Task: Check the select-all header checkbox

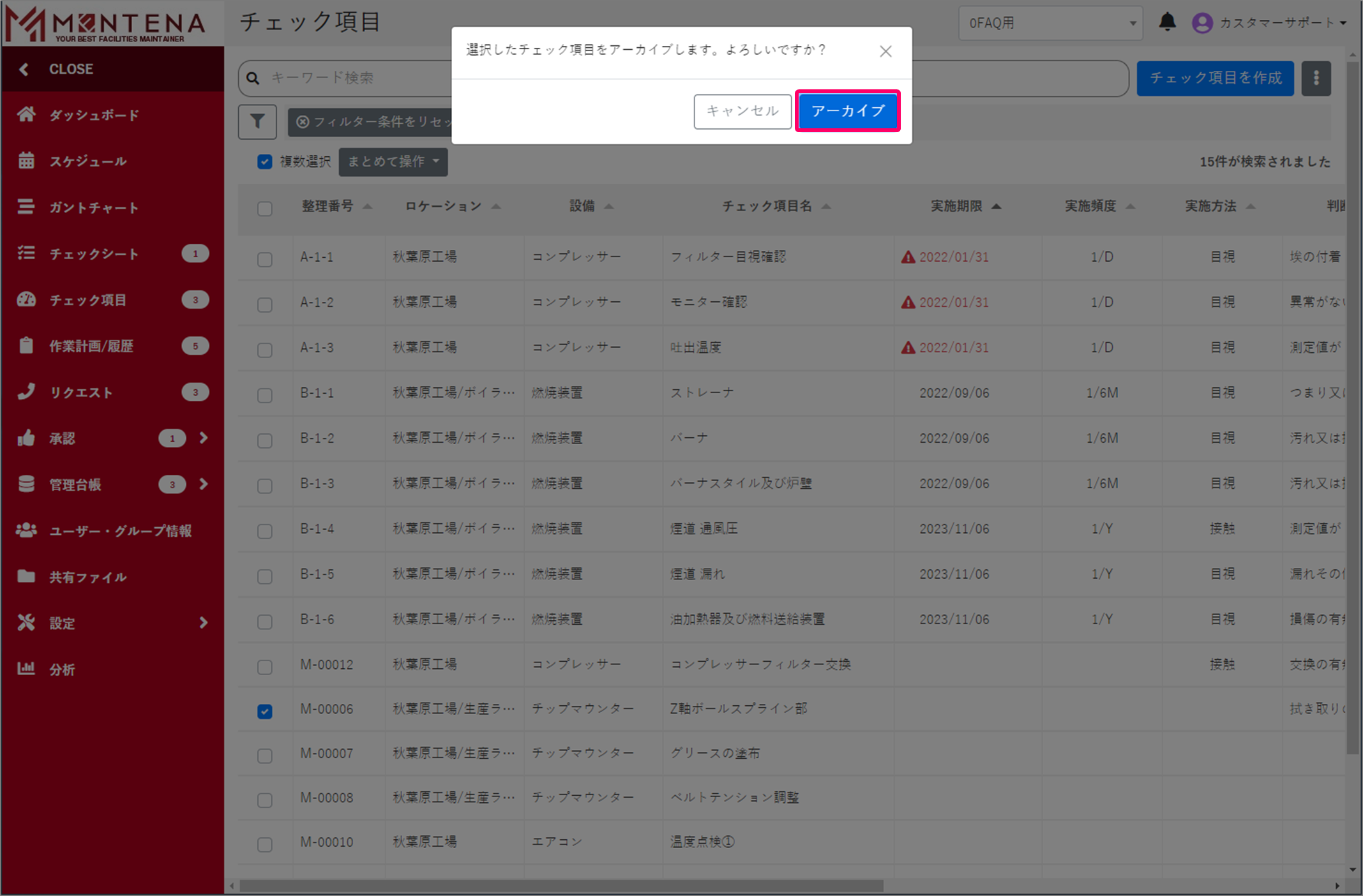Action: tap(264, 209)
